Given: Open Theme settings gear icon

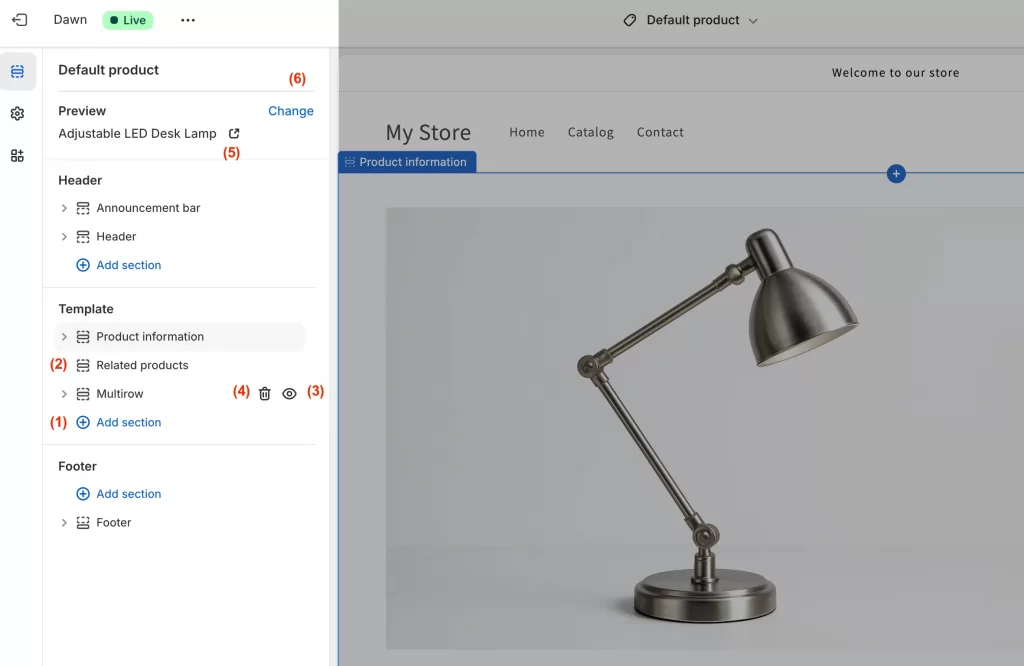Looking at the screenshot, I should (18, 114).
